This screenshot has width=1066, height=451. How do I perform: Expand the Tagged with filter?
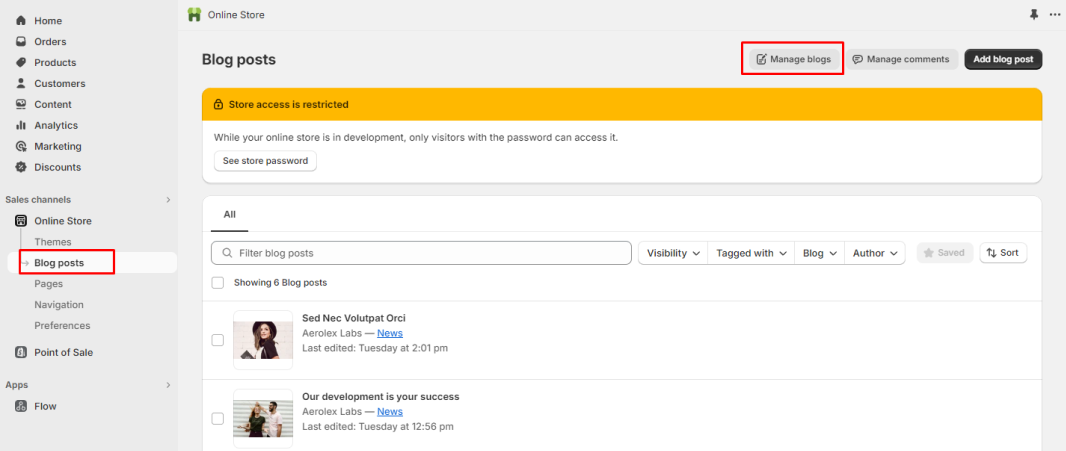point(751,253)
